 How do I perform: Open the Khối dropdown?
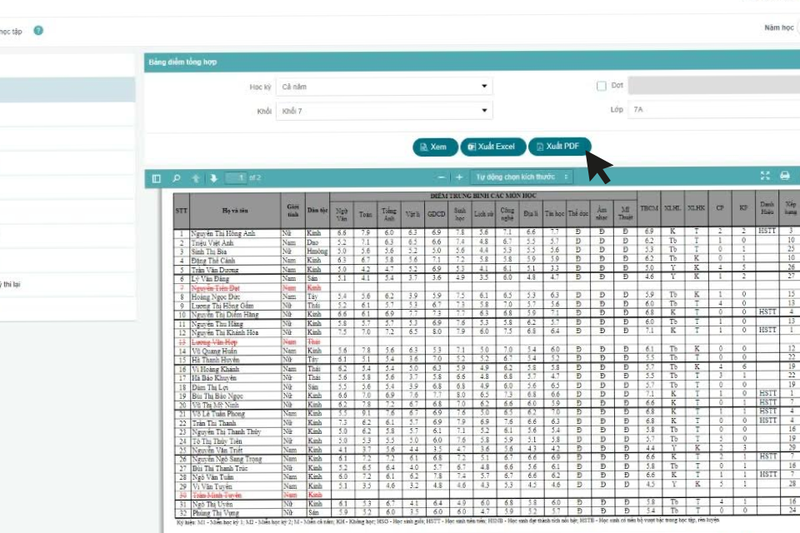(x=385, y=111)
